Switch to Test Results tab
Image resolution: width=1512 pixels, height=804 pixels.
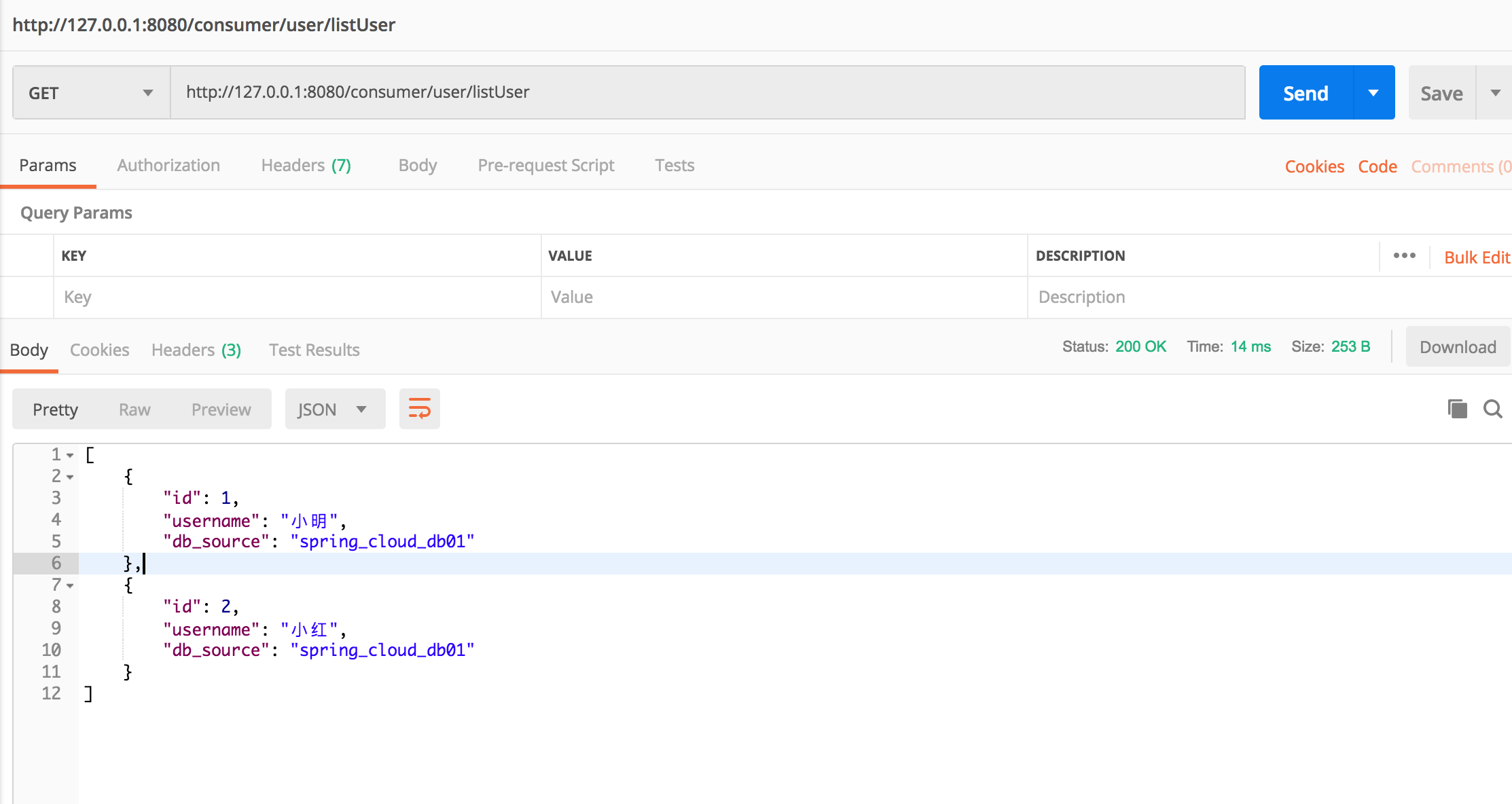(x=315, y=349)
